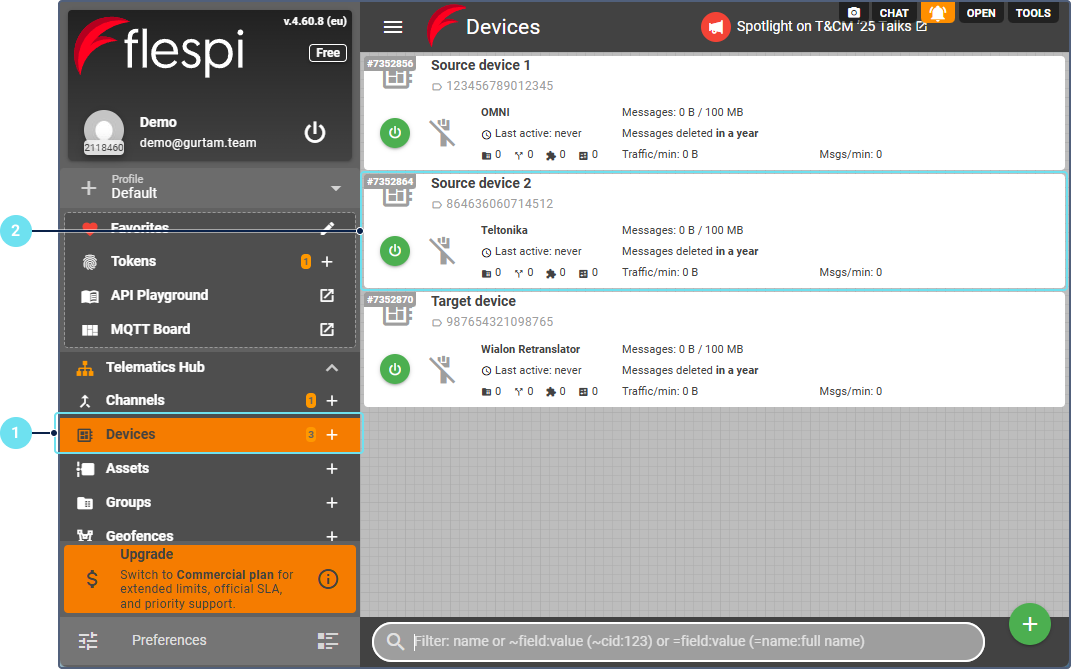The image size is (1071, 669).
Task: Open Assets in the sidebar menu
Action: coord(127,468)
